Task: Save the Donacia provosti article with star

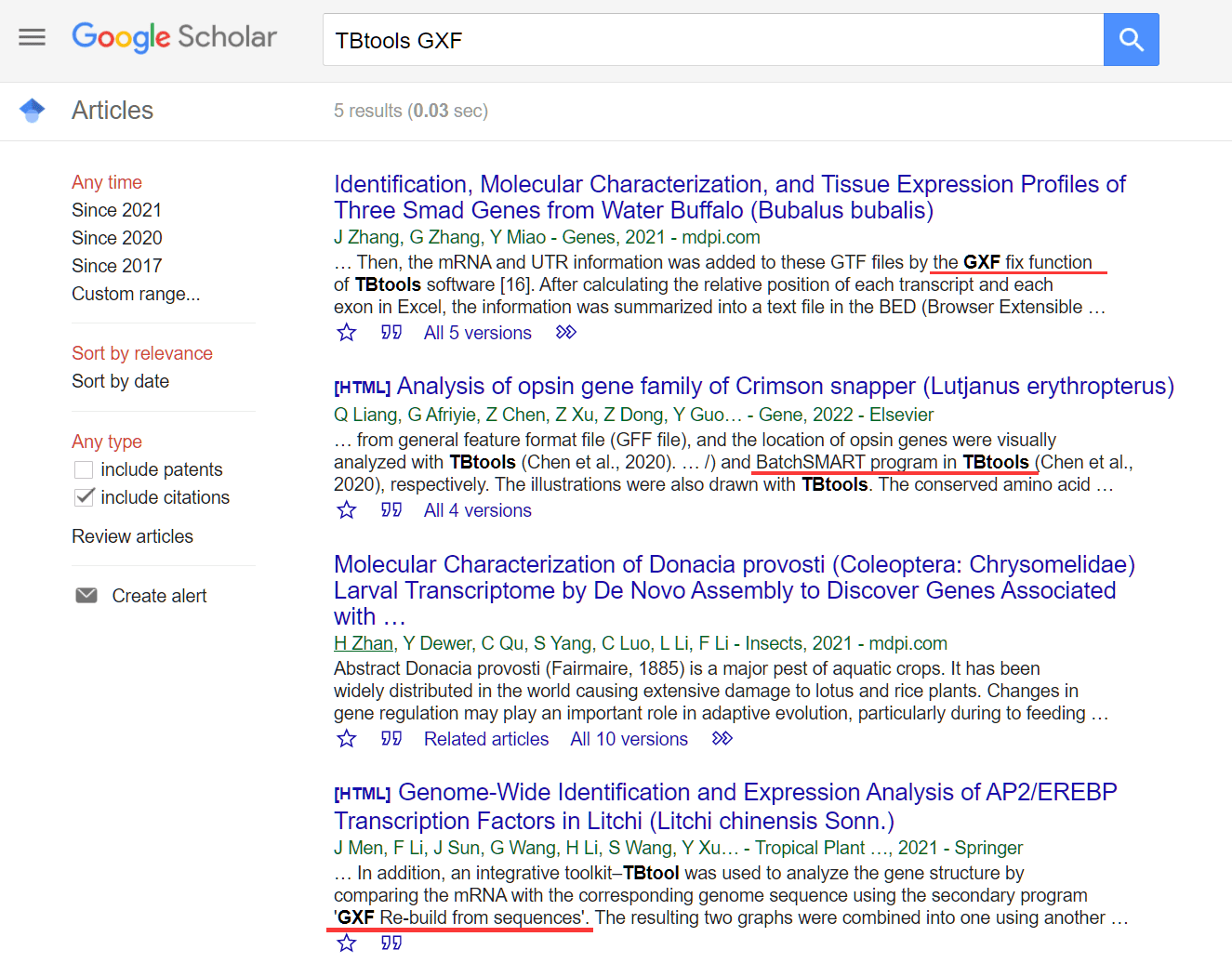Action: pos(347,739)
